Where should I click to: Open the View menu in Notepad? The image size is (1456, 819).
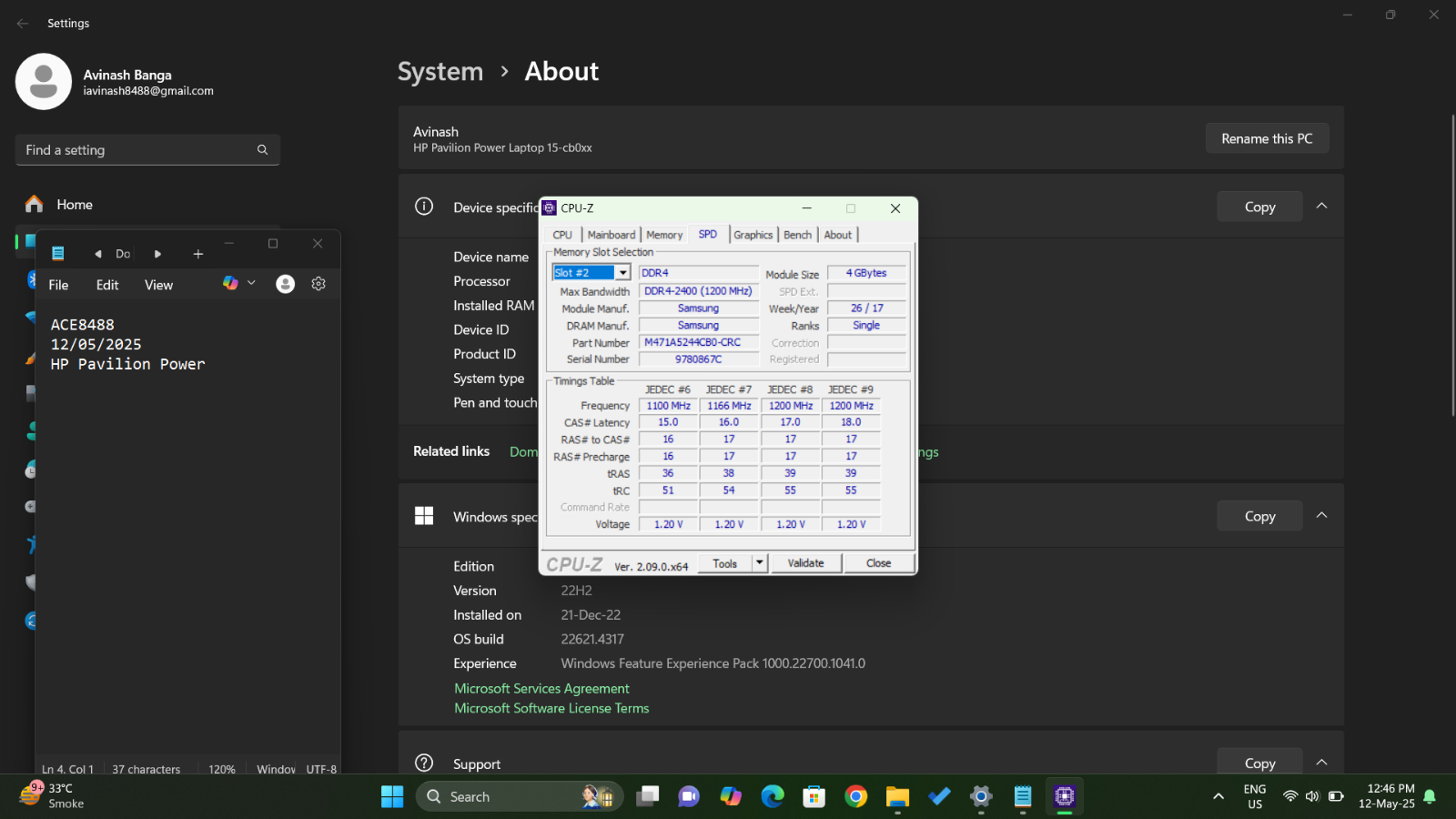click(x=158, y=285)
